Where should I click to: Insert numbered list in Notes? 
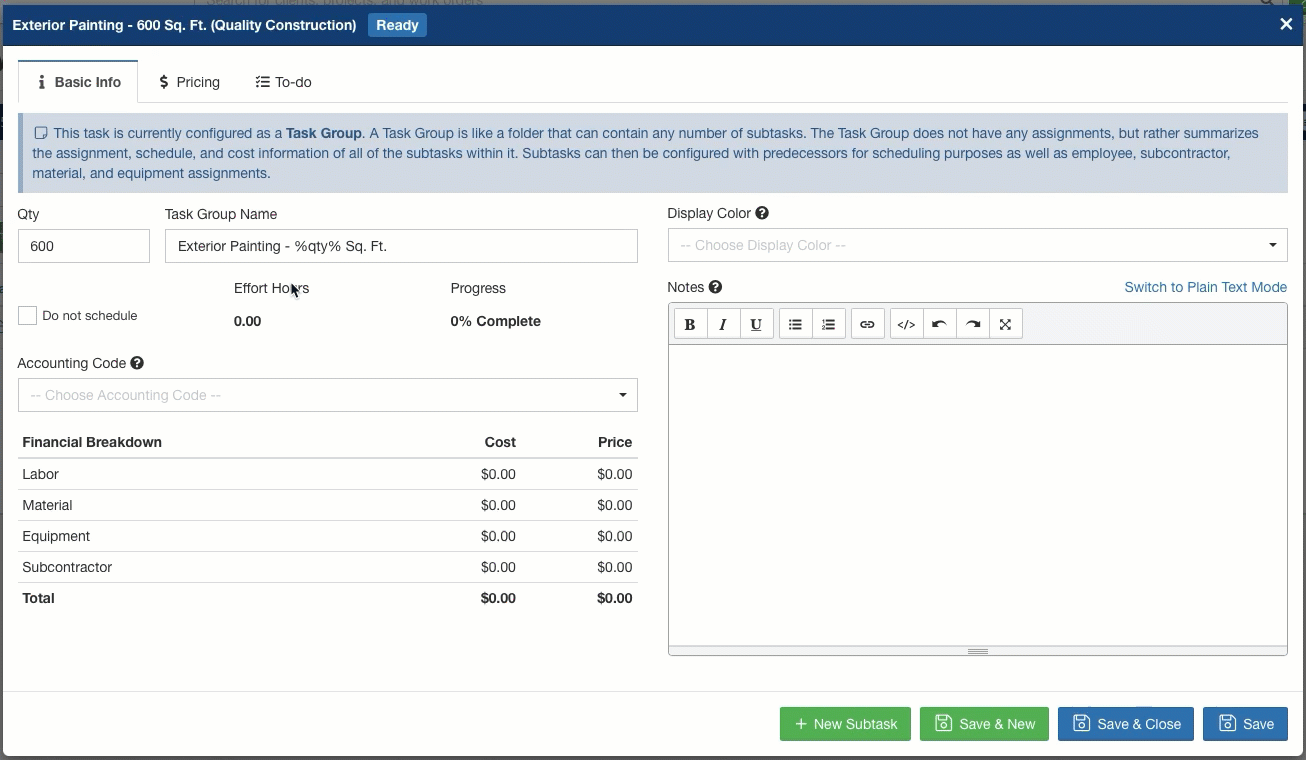[828, 324]
